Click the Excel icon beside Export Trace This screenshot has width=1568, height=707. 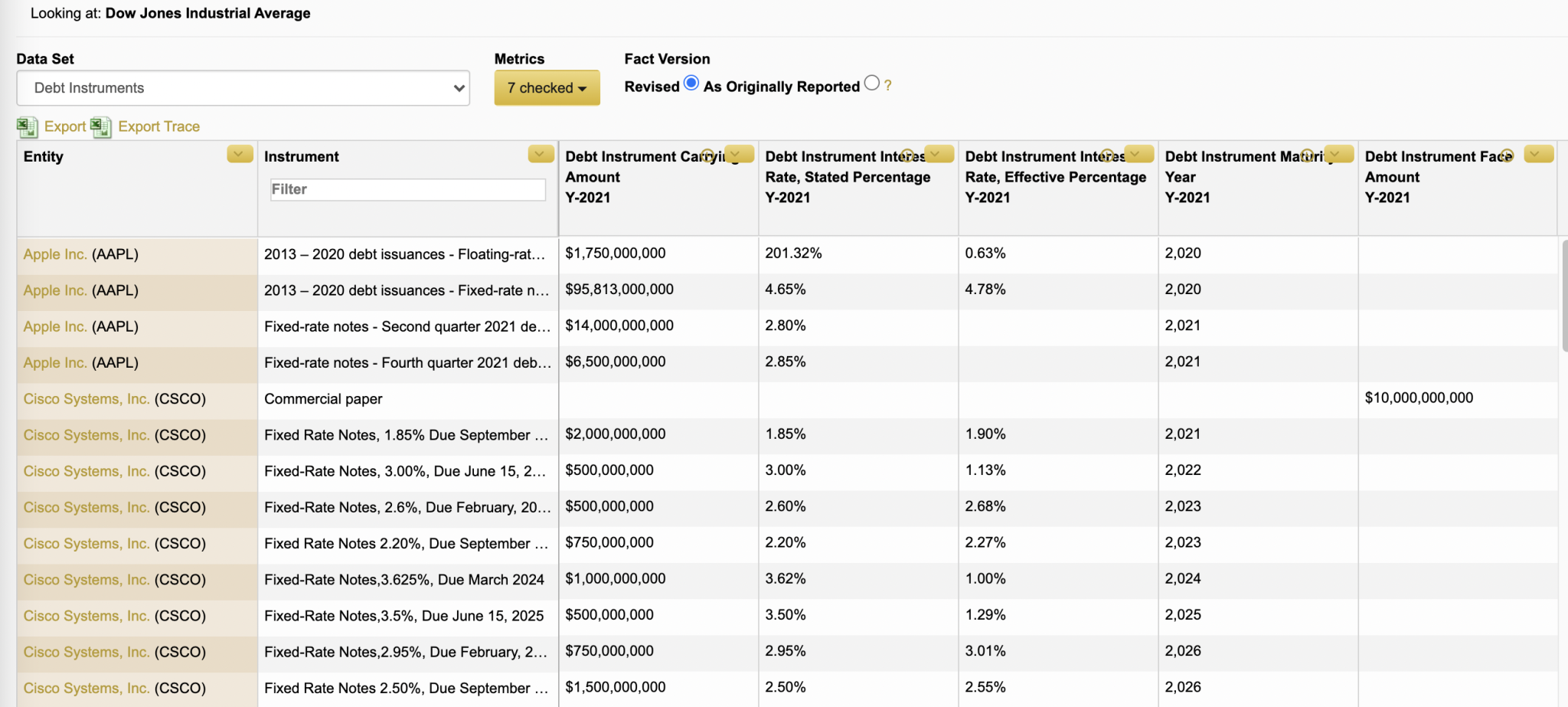[x=101, y=126]
